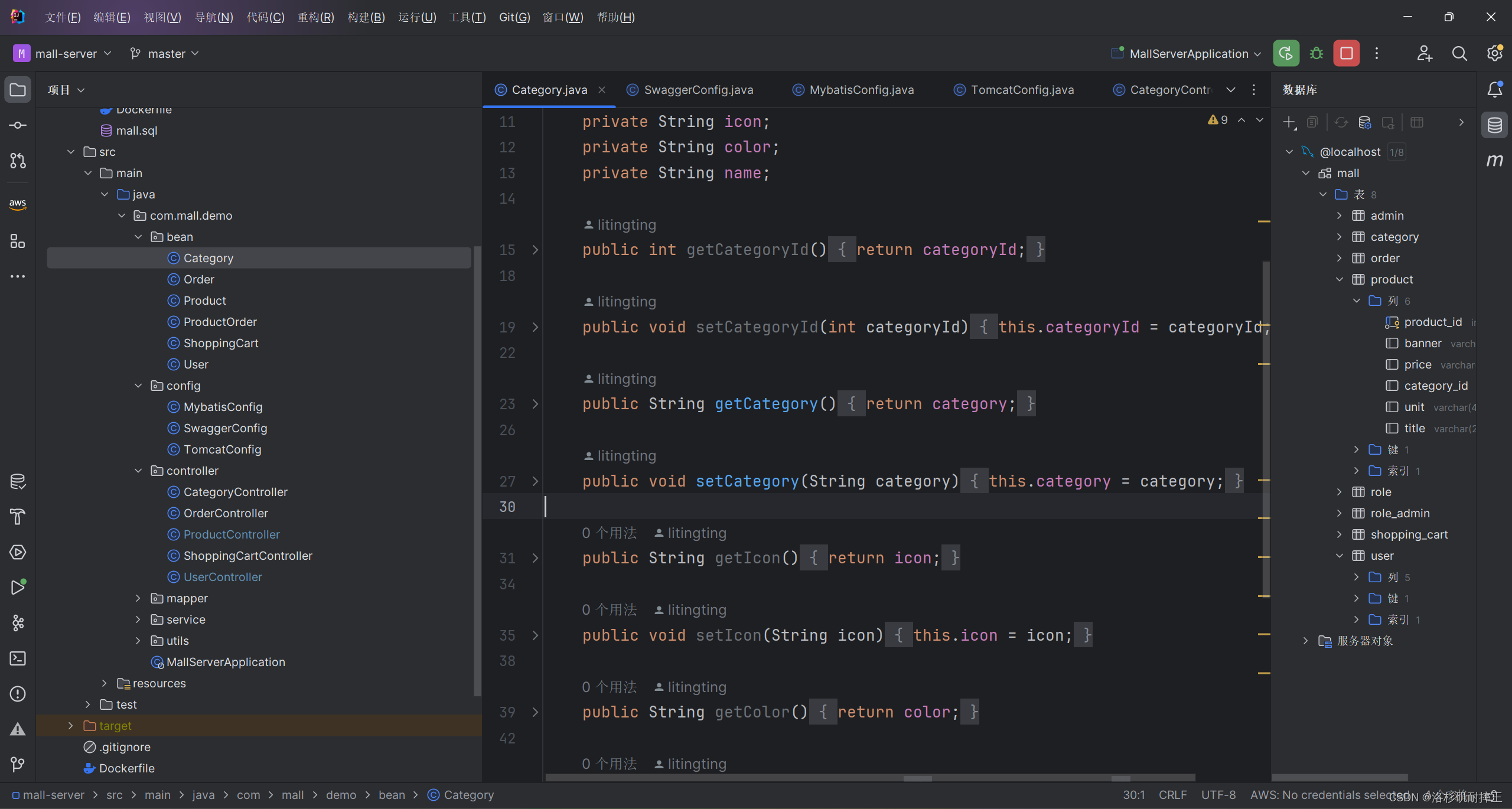Image resolution: width=1512 pixels, height=809 pixels.
Task: Click bean in the breadcrumb path
Action: [392, 795]
